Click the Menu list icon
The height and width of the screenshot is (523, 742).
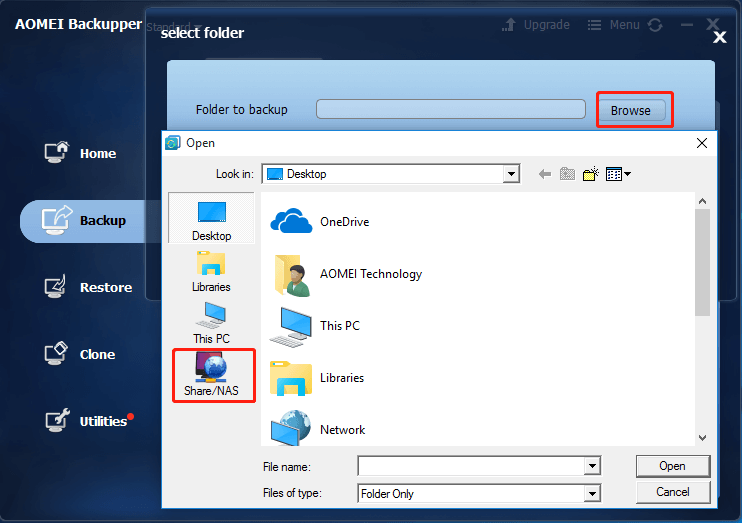point(594,25)
